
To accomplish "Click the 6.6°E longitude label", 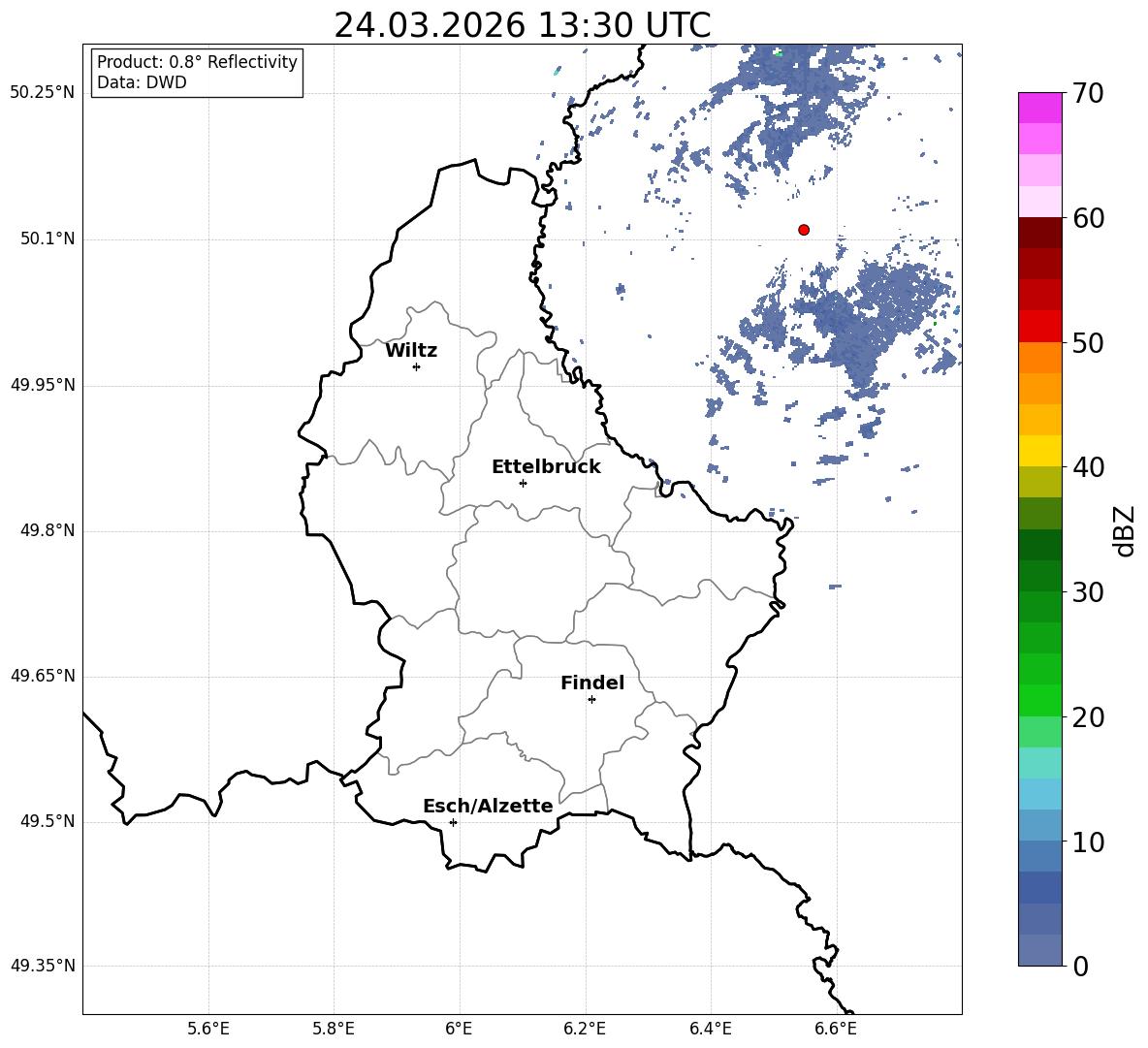I will point(836,1029).
